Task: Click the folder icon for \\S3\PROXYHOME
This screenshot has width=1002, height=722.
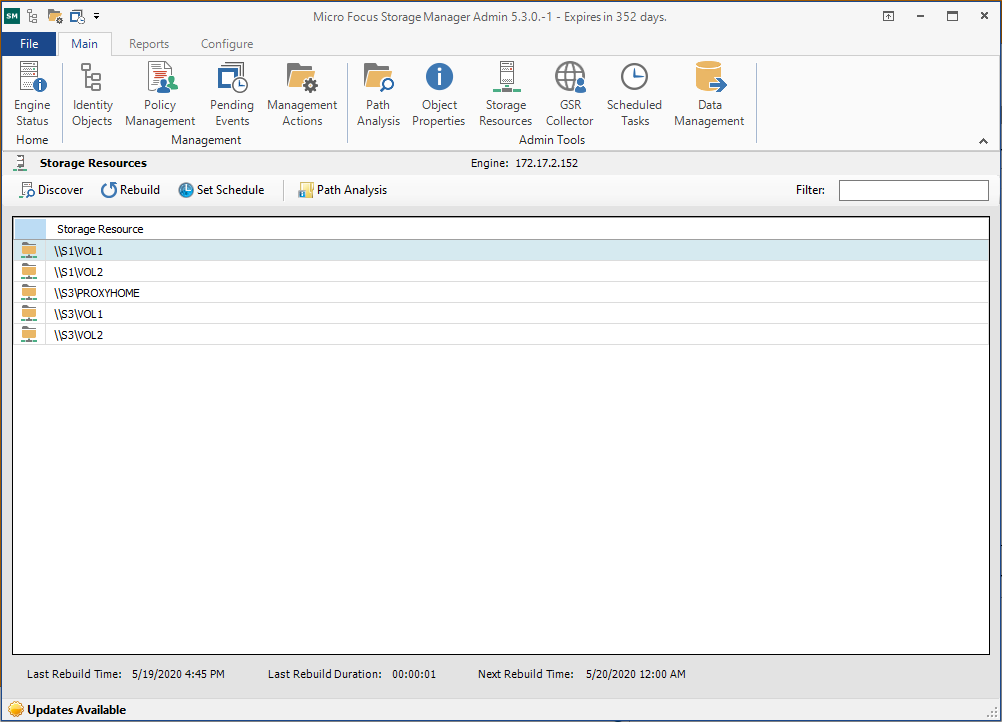Action: (29, 293)
